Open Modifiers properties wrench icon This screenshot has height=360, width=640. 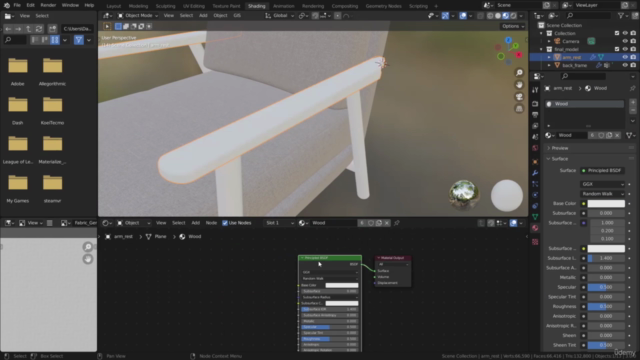click(535, 173)
